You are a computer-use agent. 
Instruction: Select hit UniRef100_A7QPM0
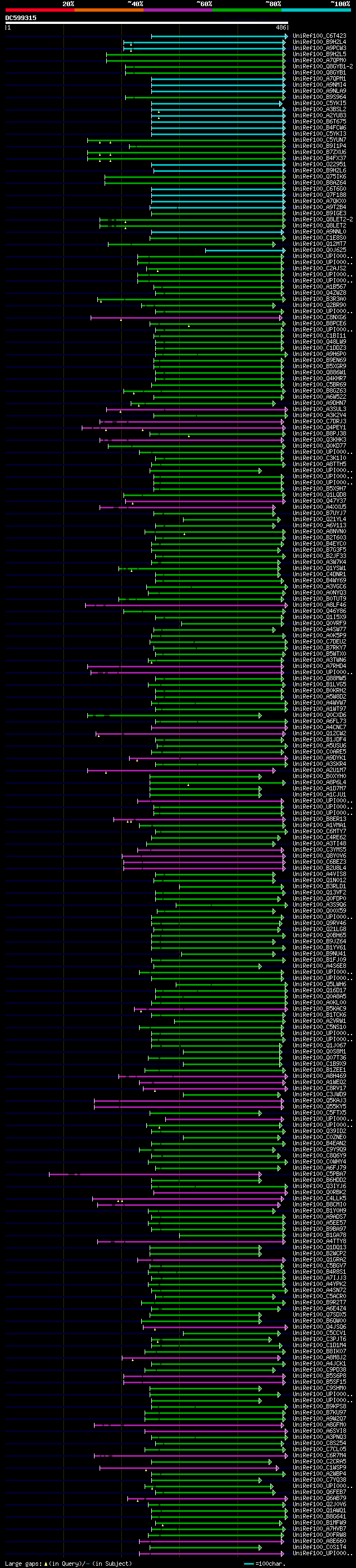[x=319, y=60]
